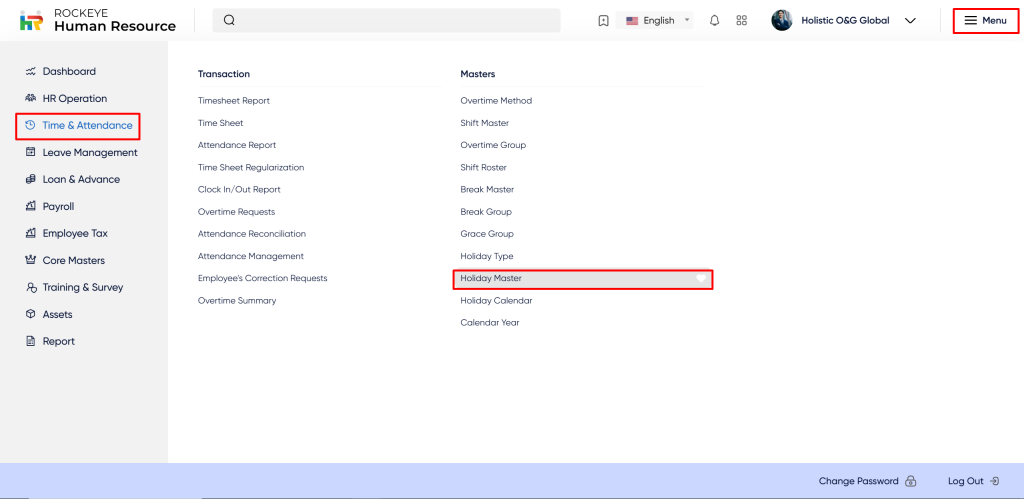Click the notification bell icon
This screenshot has height=499, width=1024.
714,20
